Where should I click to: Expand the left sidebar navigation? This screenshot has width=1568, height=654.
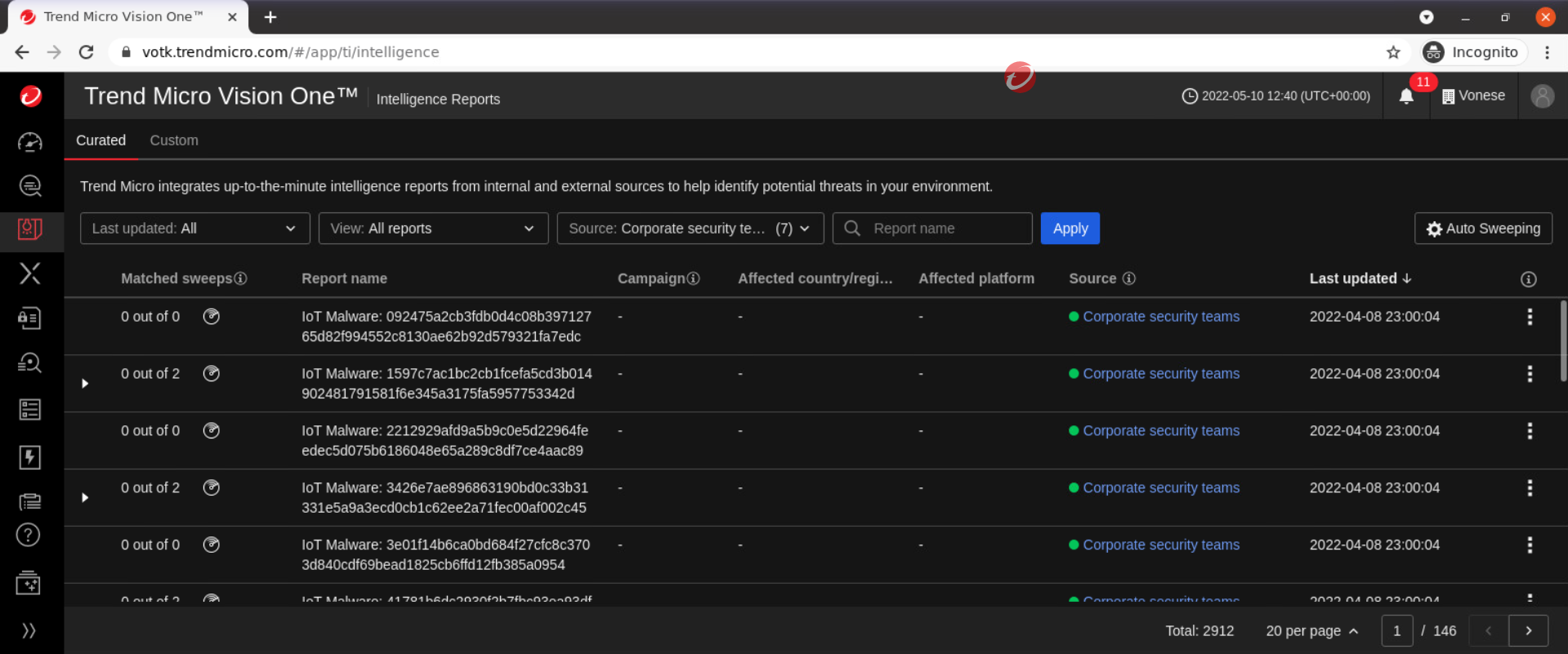[x=29, y=630]
